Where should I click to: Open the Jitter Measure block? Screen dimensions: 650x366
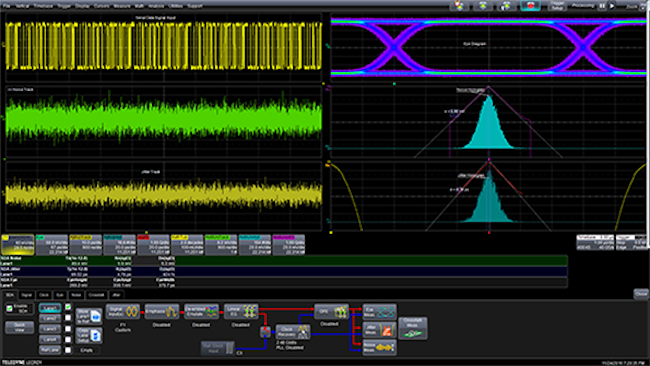click(379, 330)
